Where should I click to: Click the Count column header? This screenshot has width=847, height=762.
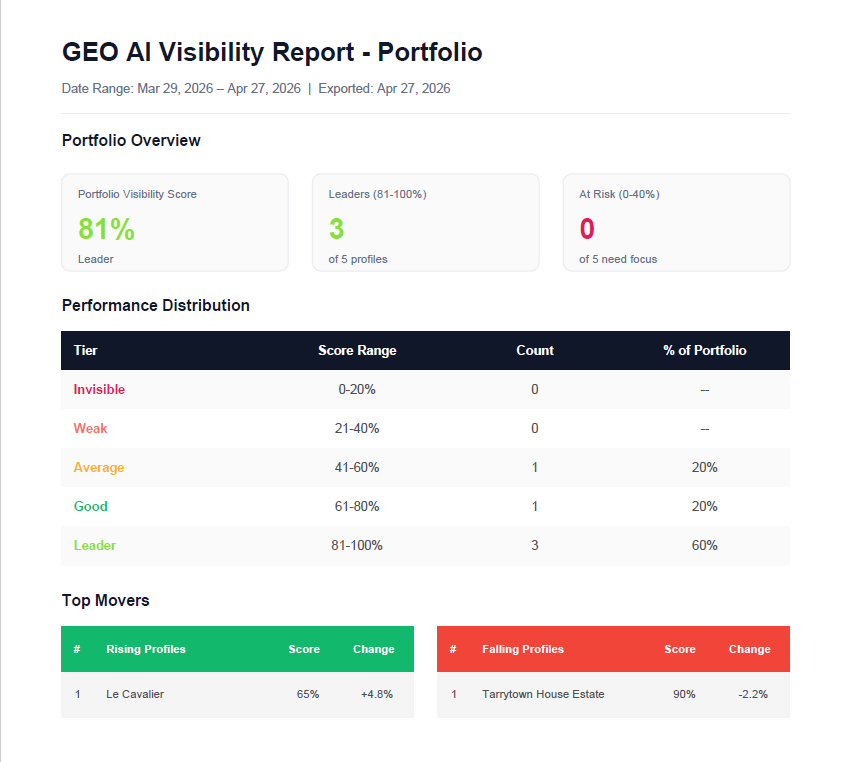(535, 350)
